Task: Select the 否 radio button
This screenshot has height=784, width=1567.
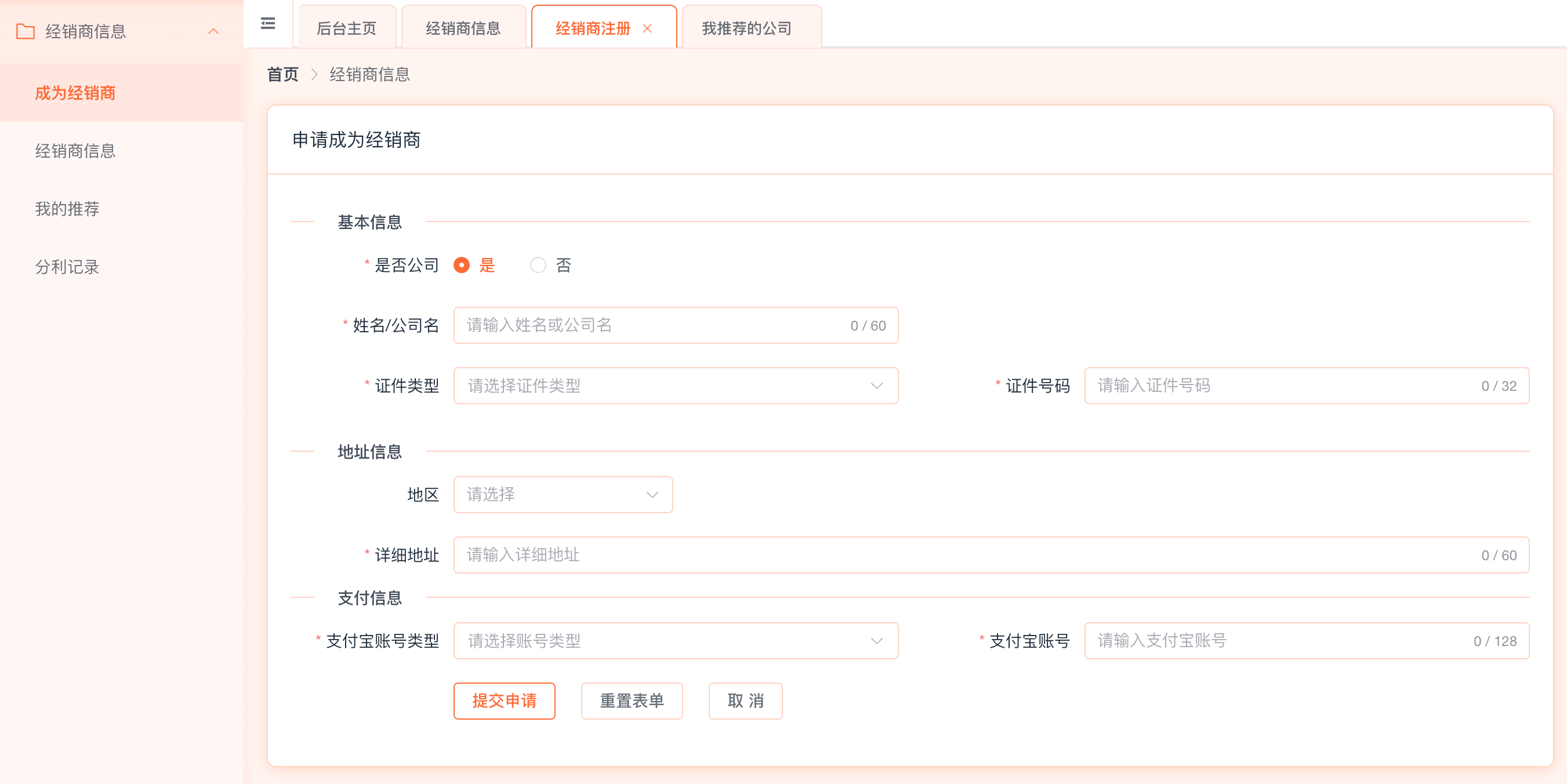Action: point(538,265)
